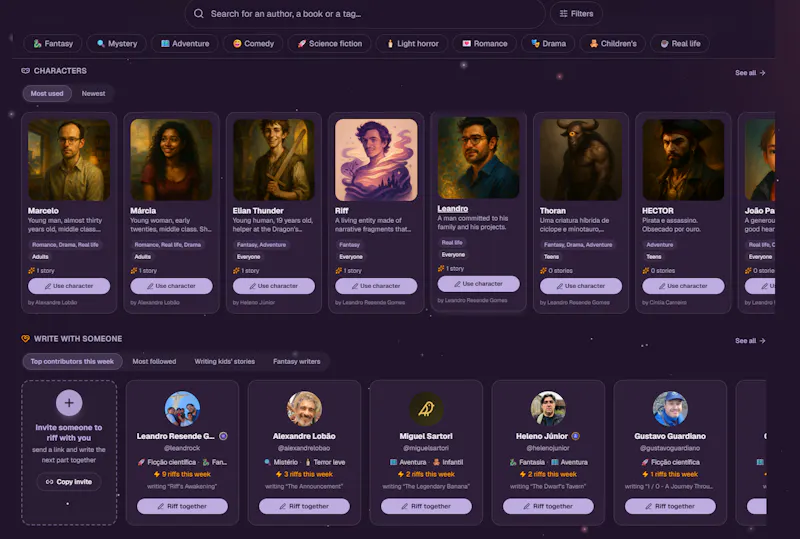Click the Leandro character name link
This screenshot has height=539, width=800.
tap(453, 209)
